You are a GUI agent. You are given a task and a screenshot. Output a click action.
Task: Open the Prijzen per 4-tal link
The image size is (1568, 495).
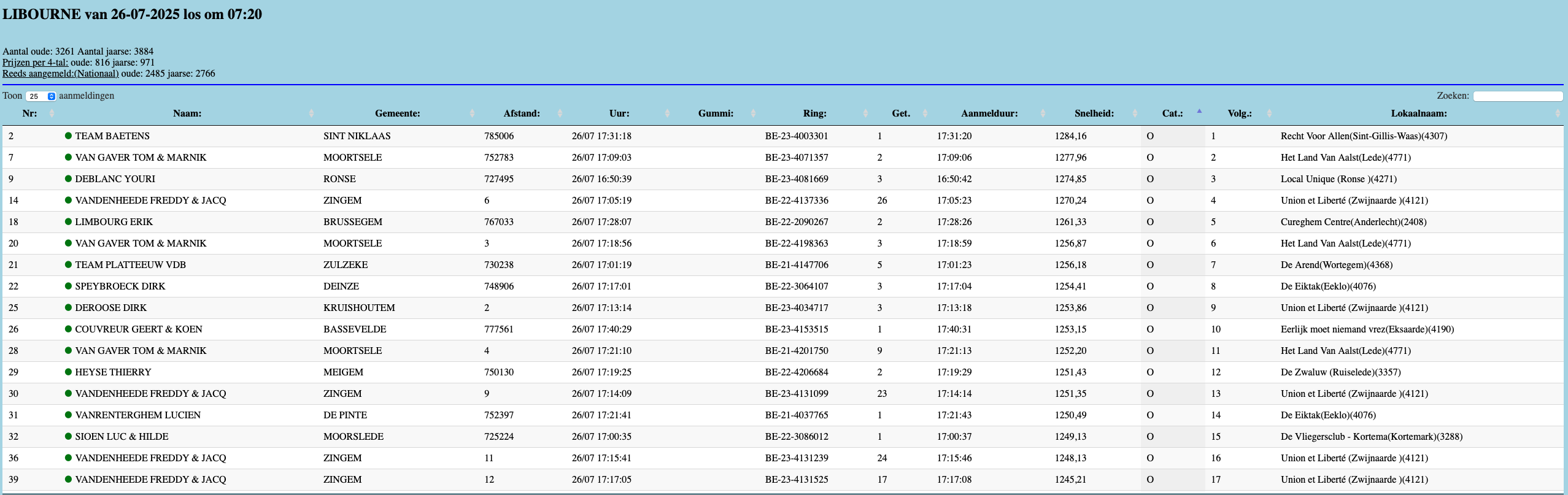tap(35, 63)
